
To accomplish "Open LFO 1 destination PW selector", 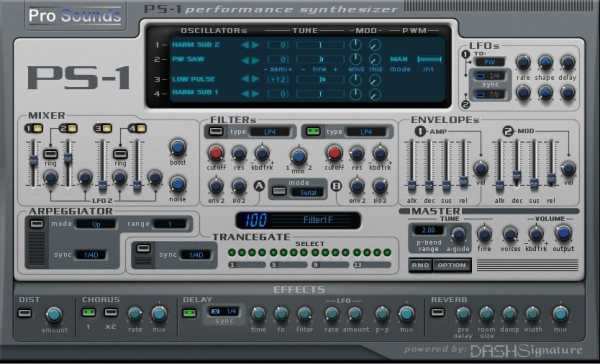I will coord(490,61).
